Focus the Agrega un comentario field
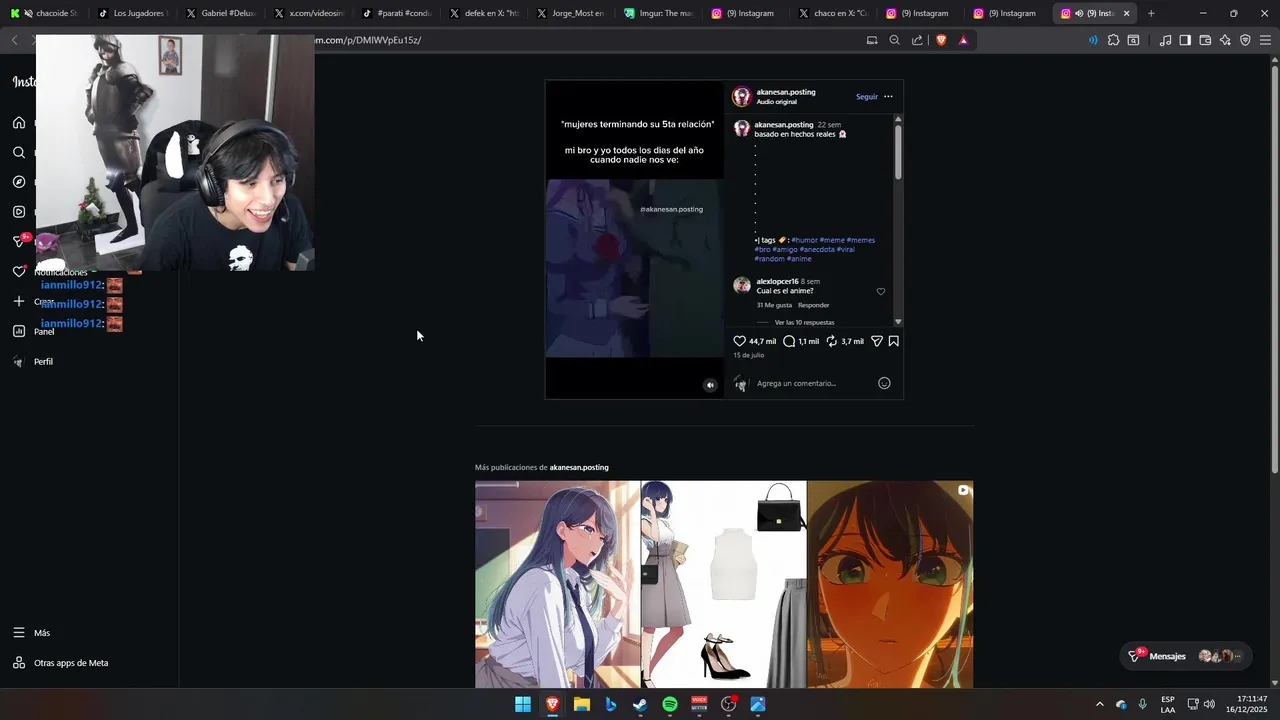Viewport: 1280px width, 720px height. tap(796, 383)
